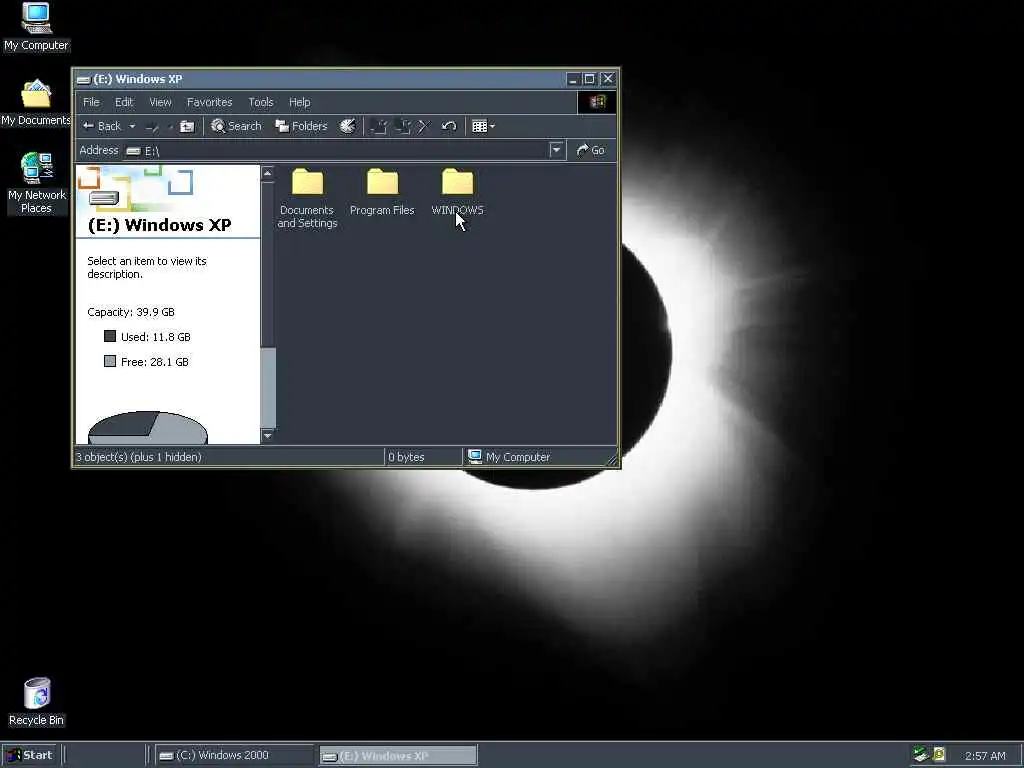Click the drive icon in title bar
This screenshot has height=768, width=1024.
pyautogui.click(x=84, y=80)
